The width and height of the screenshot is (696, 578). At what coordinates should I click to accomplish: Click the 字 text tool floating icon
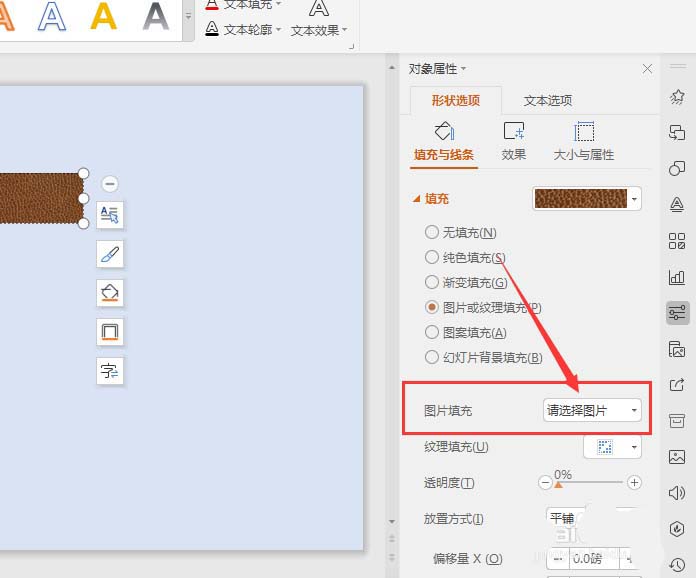[110, 371]
